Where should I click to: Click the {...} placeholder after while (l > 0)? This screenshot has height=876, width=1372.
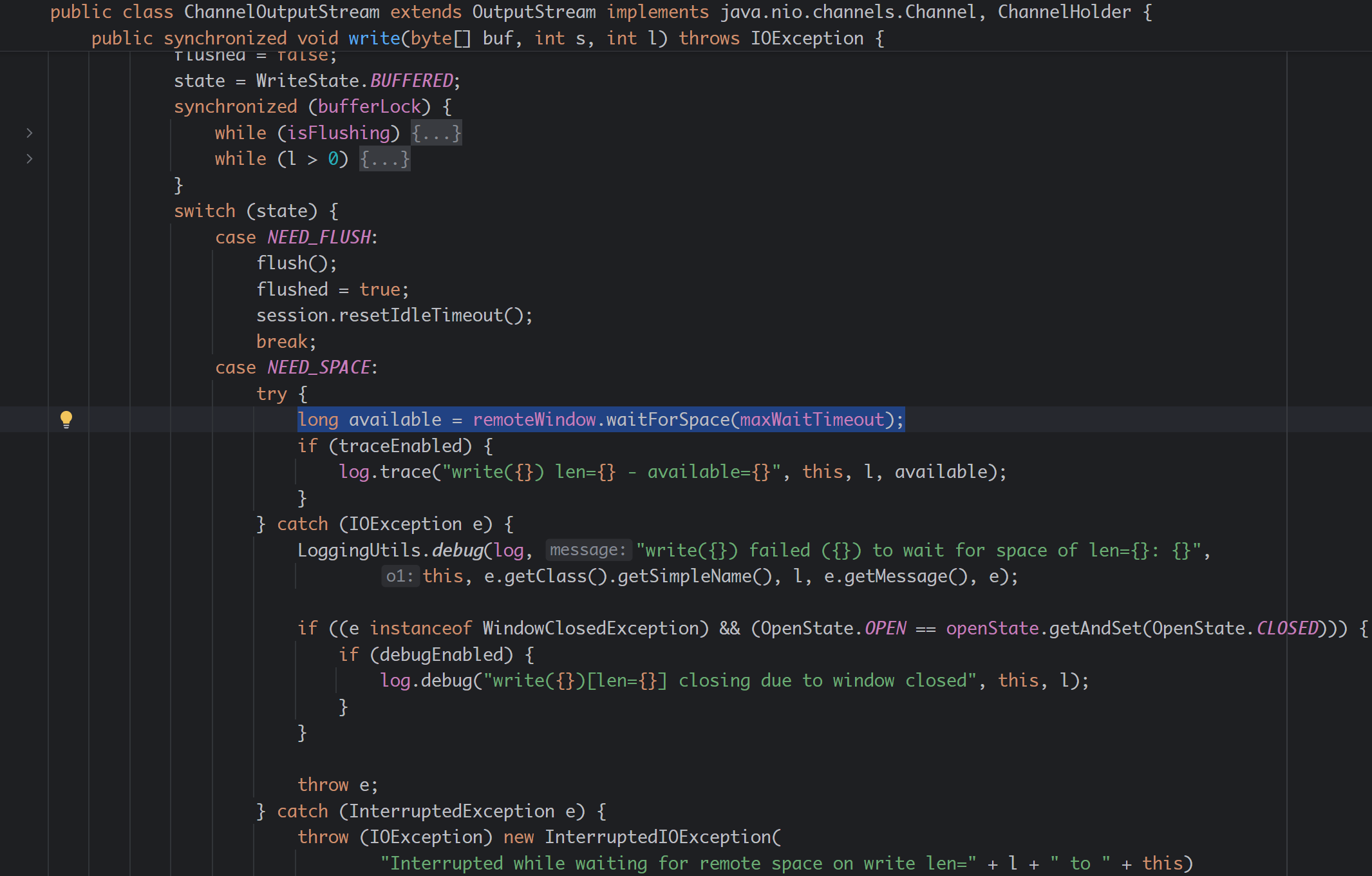pos(384,158)
